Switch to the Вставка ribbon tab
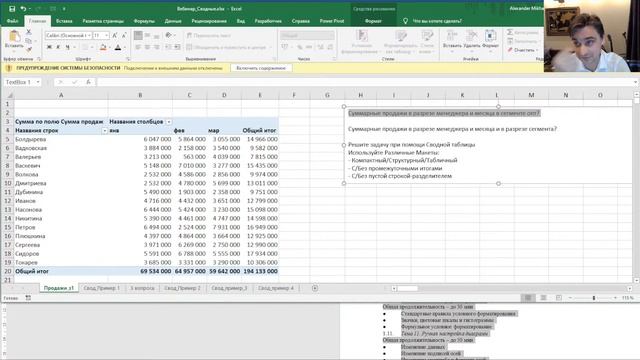Screen dimensions: 640x360 pyautogui.click(x=64, y=21)
